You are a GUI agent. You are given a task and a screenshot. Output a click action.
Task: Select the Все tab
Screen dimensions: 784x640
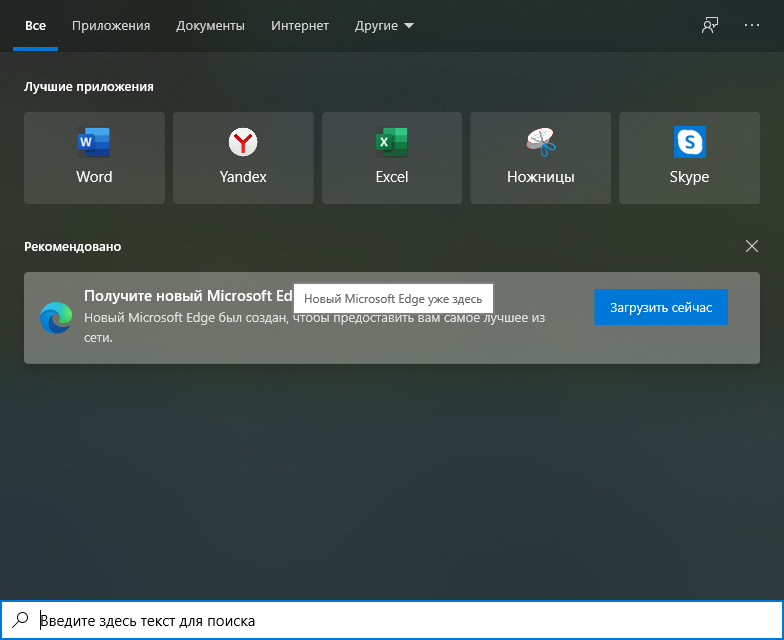click(36, 26)
